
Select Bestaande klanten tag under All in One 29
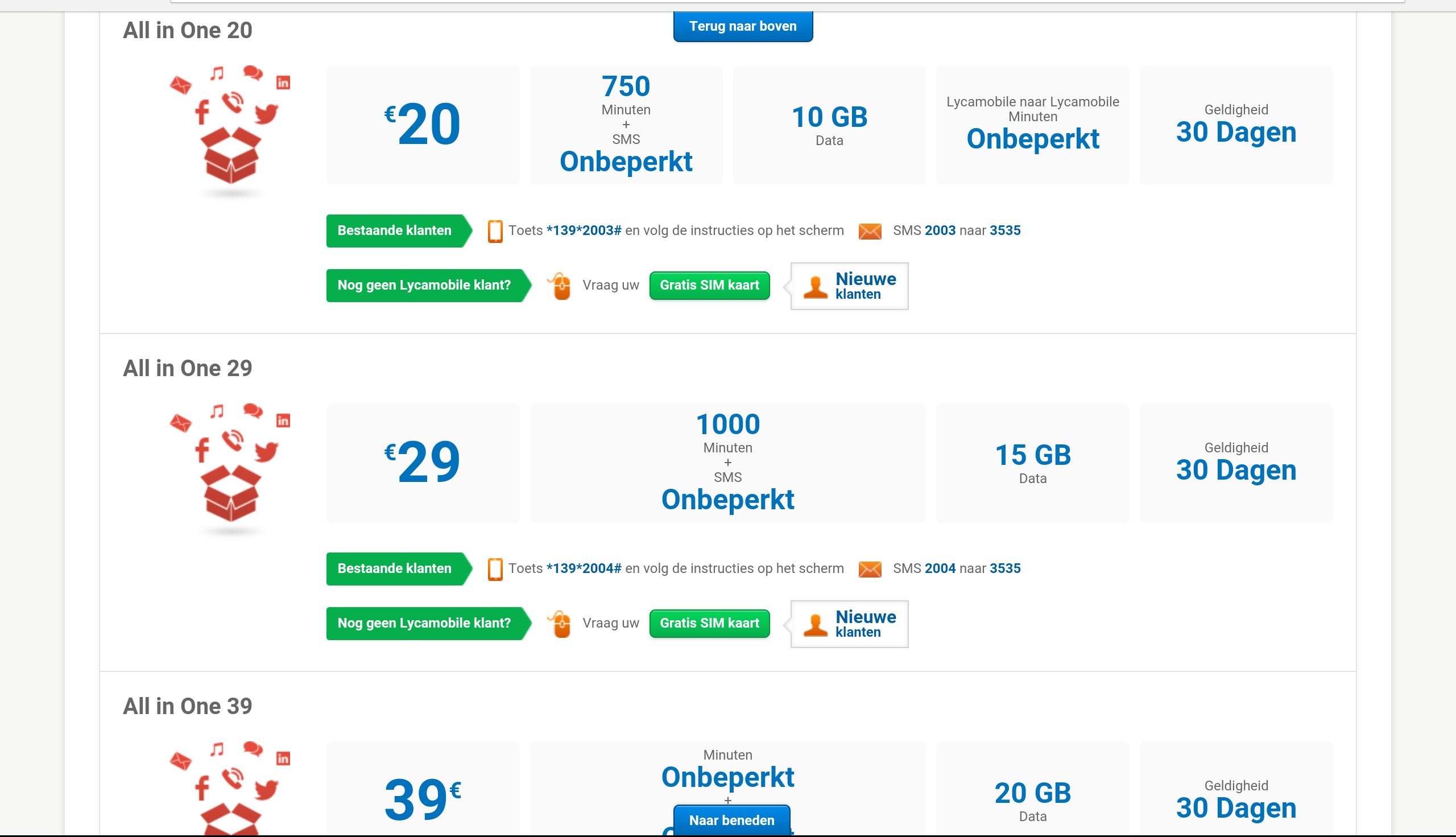(395, 569)
